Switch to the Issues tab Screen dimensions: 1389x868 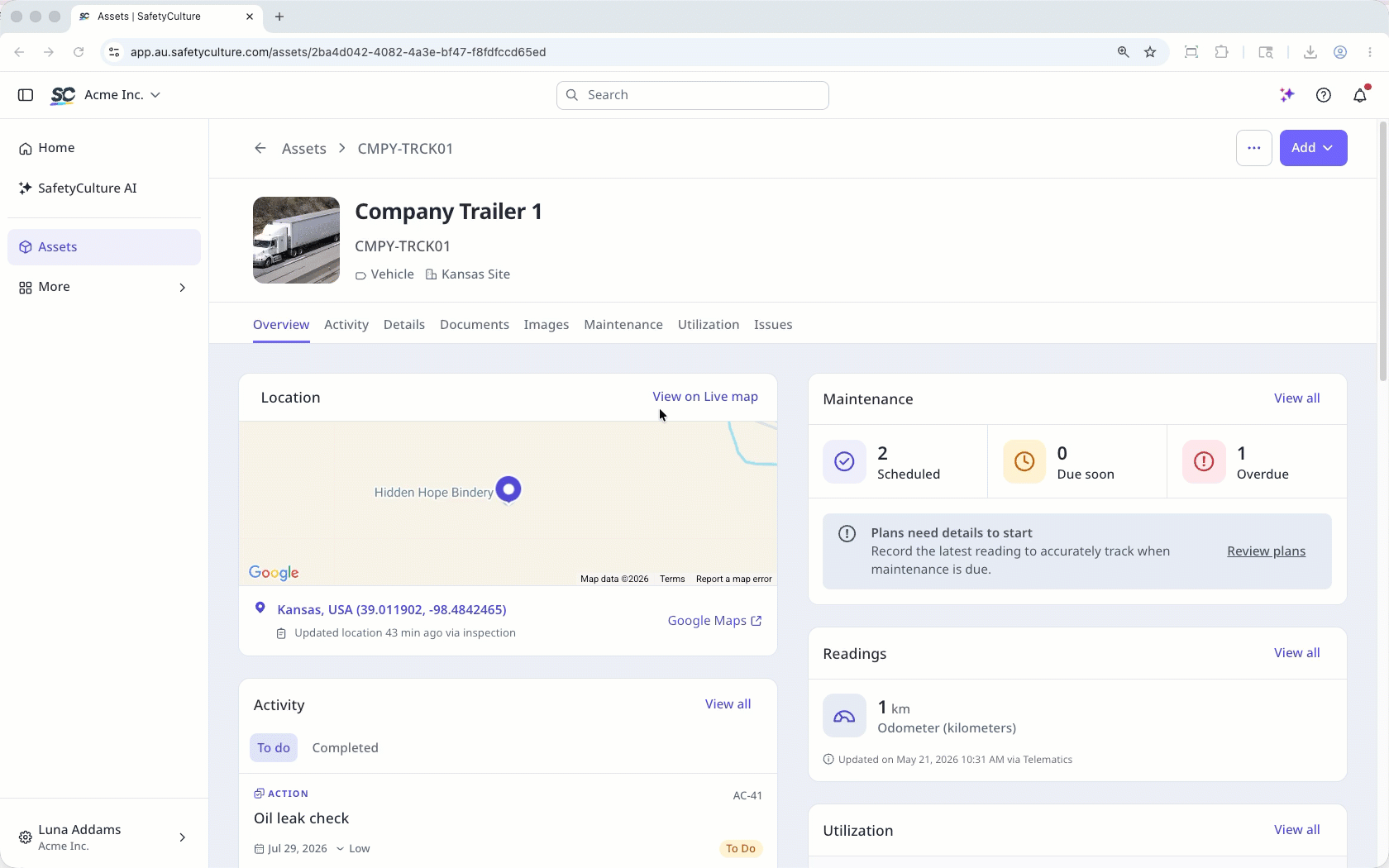pos(773,325)
